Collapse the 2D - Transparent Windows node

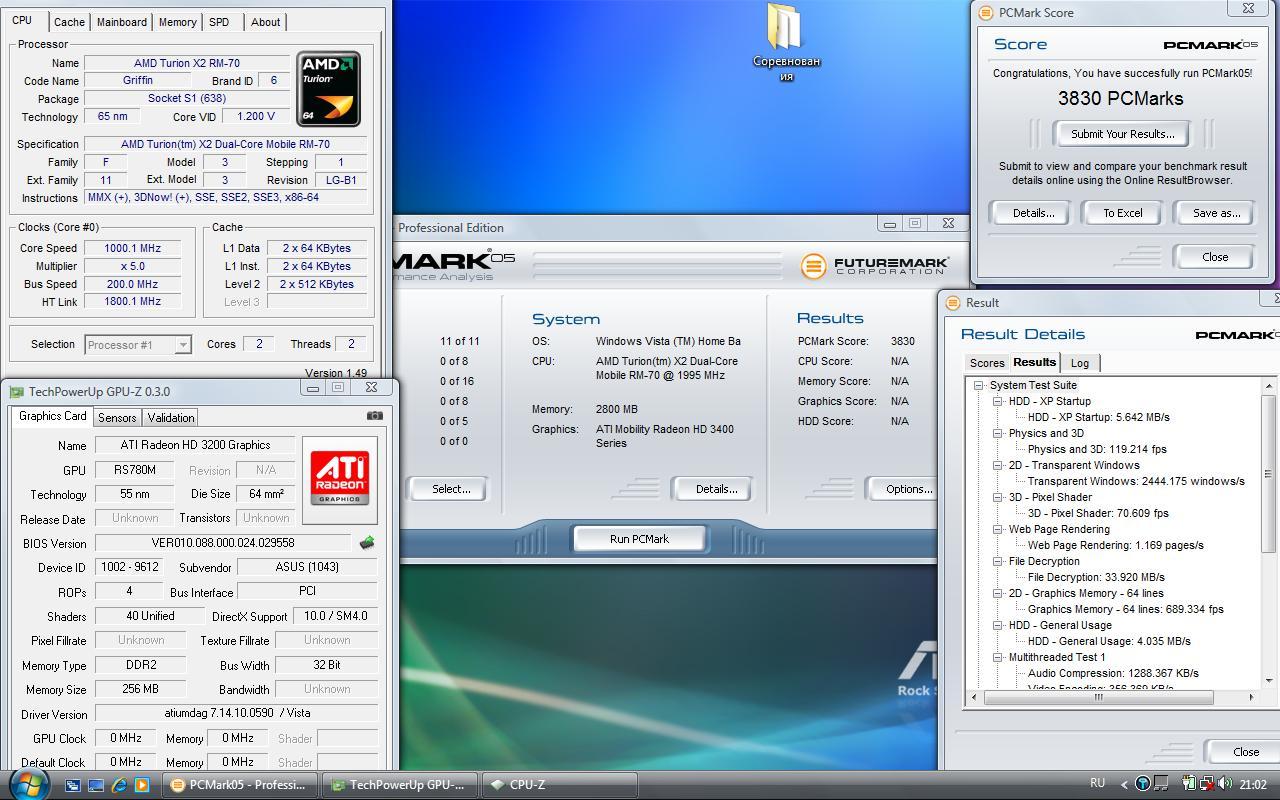coord(997,465)
